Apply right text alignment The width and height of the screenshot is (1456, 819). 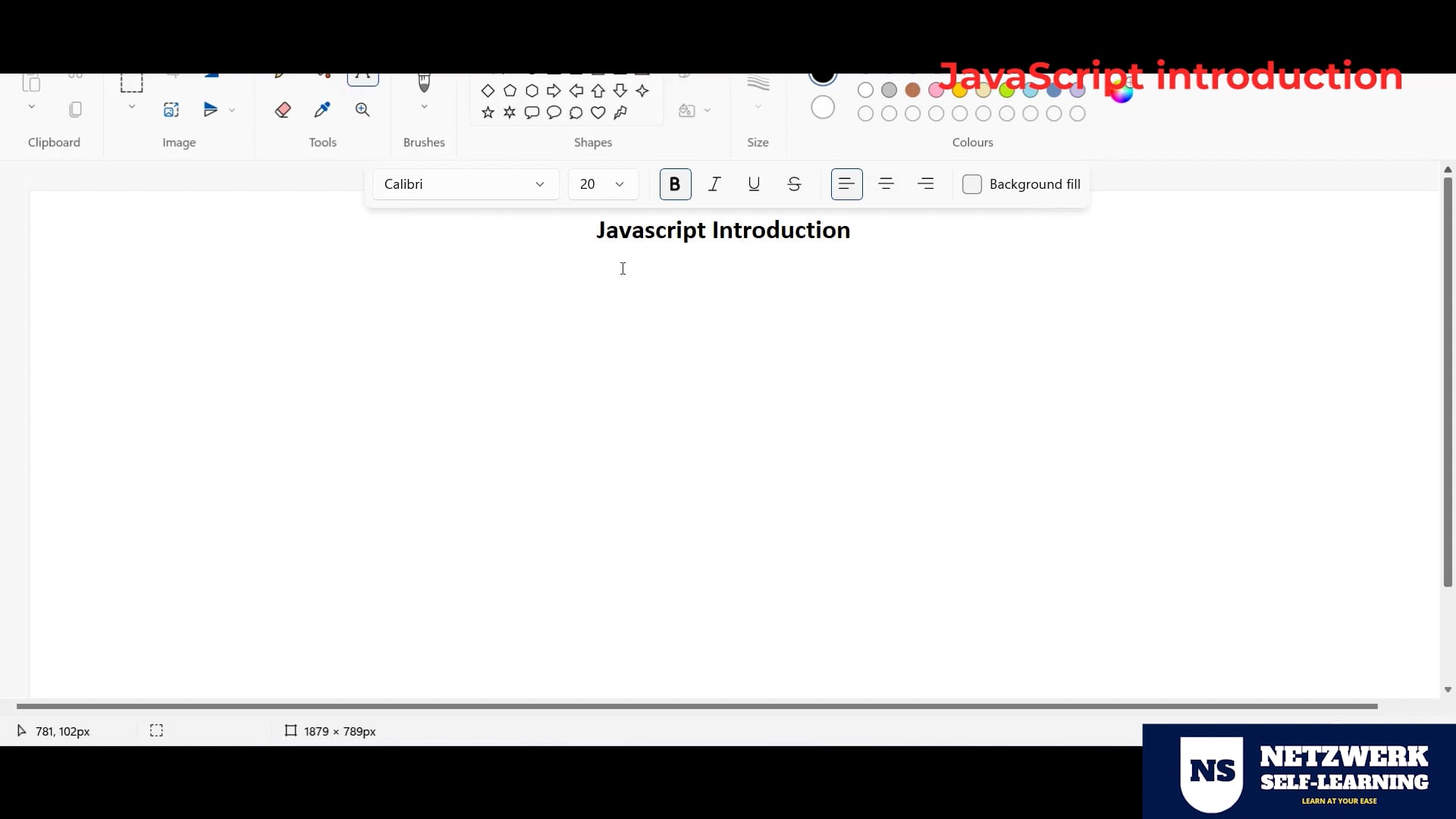[x=926, y=184]
